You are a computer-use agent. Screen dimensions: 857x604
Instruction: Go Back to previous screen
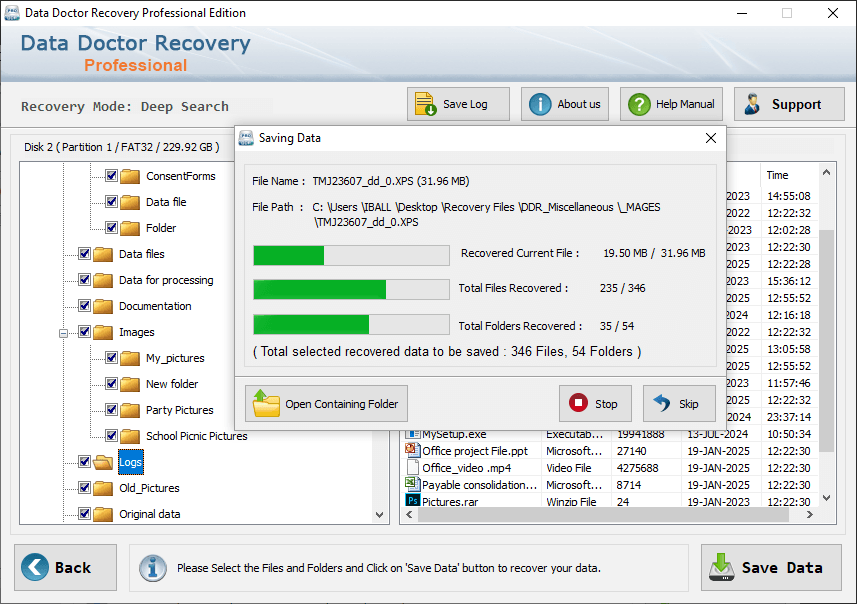click(x=66, y=567)
